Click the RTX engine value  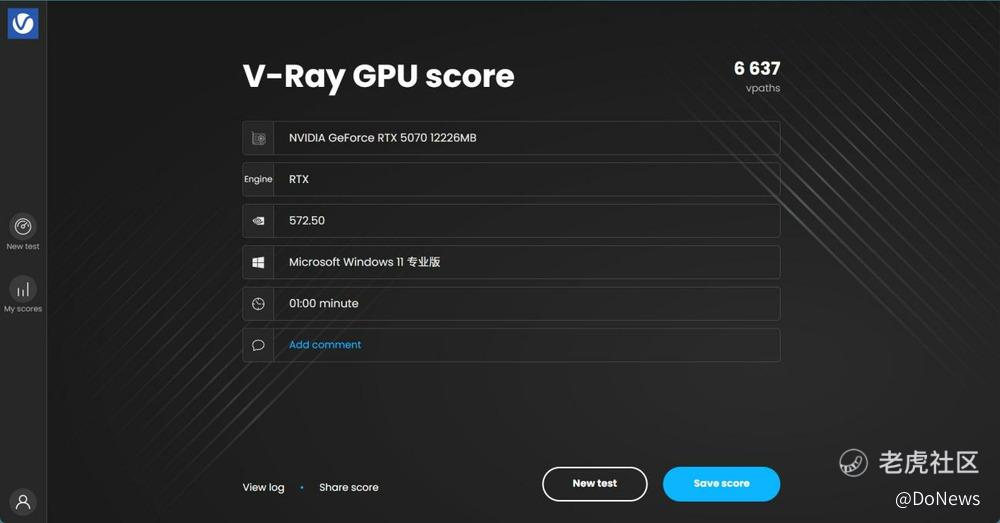tap(298, 179)
